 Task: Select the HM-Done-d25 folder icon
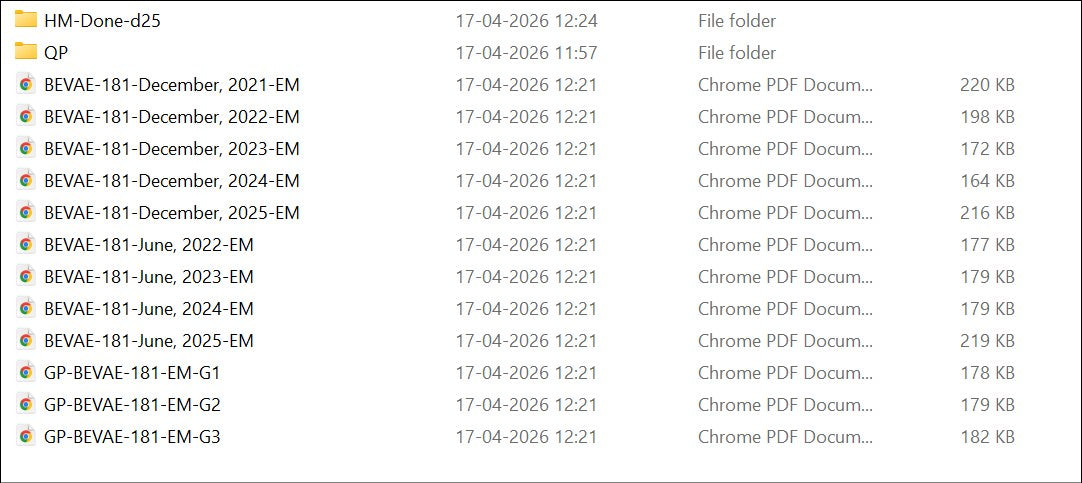(x=26, y=20)
